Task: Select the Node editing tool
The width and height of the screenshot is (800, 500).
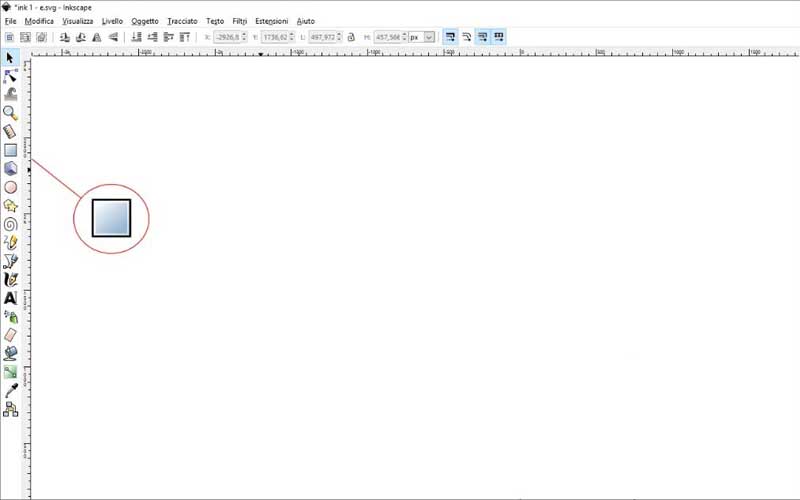Action: pyautogui.click(x=10, y=76)
